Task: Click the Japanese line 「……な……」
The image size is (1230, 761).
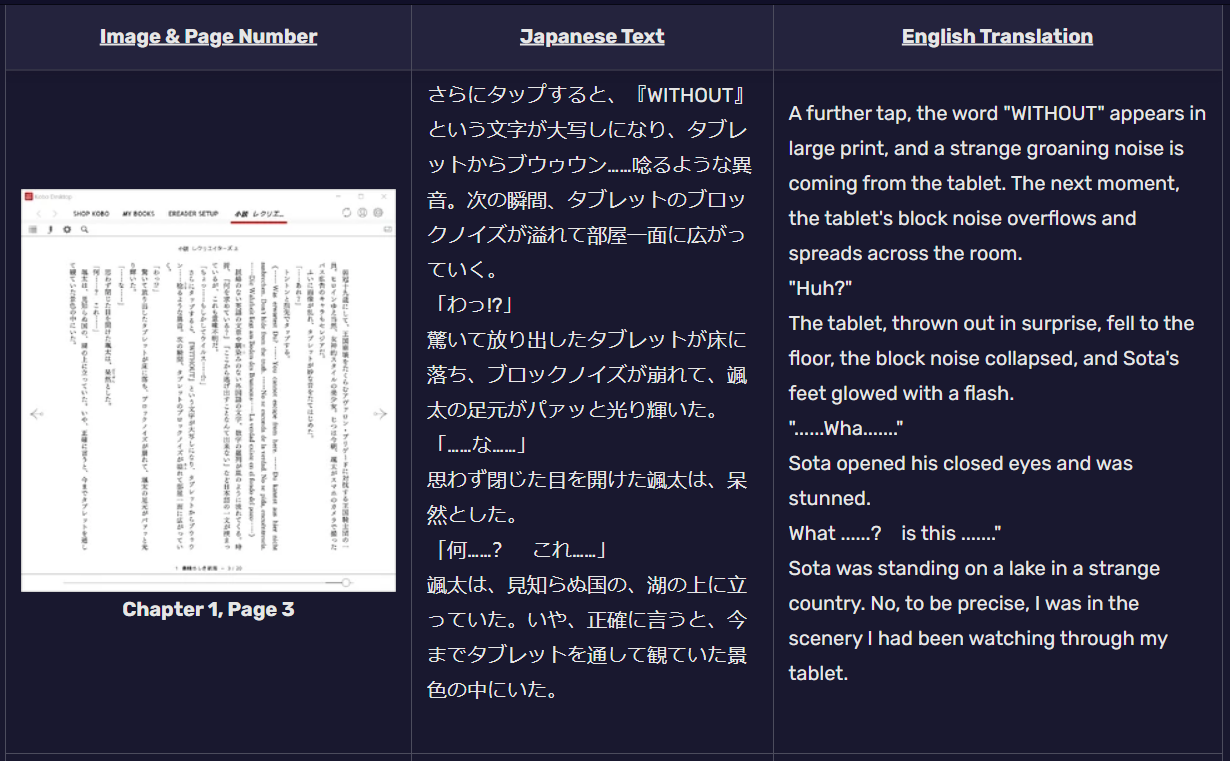Action: 476,445
